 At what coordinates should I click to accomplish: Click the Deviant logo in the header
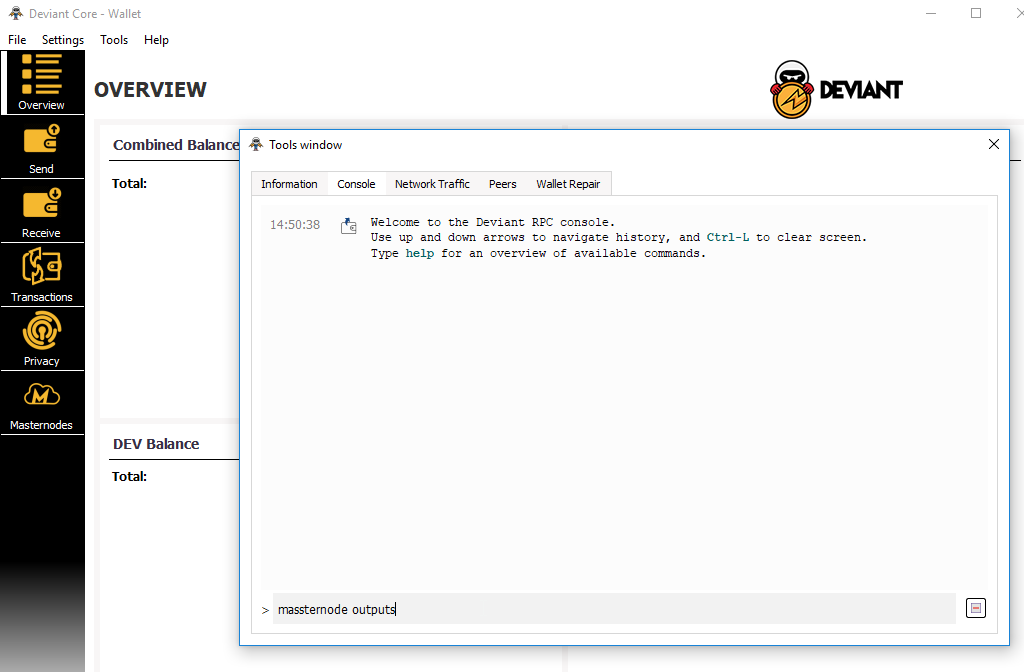pyautogui.click(x=837, y=89)
